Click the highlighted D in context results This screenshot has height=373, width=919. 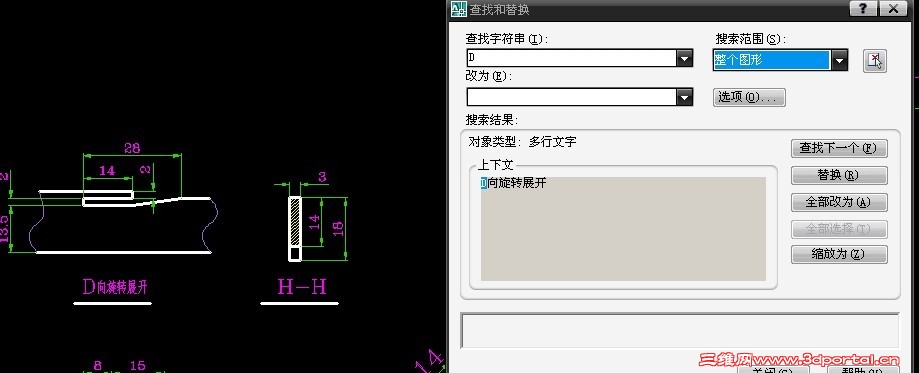click(484, 184)
